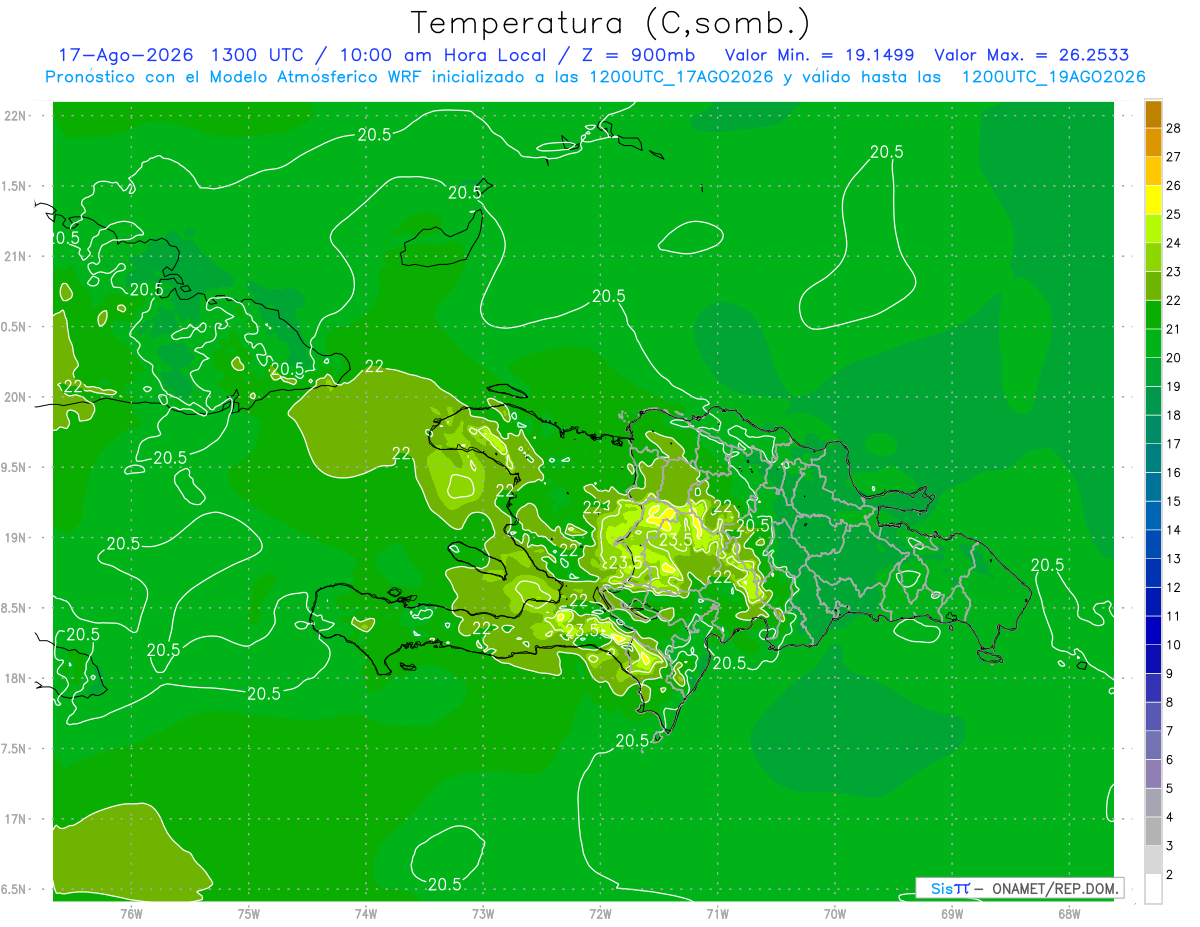
Task: Click legend value "12" on color bar
Action: click(x=1173, y=587)
